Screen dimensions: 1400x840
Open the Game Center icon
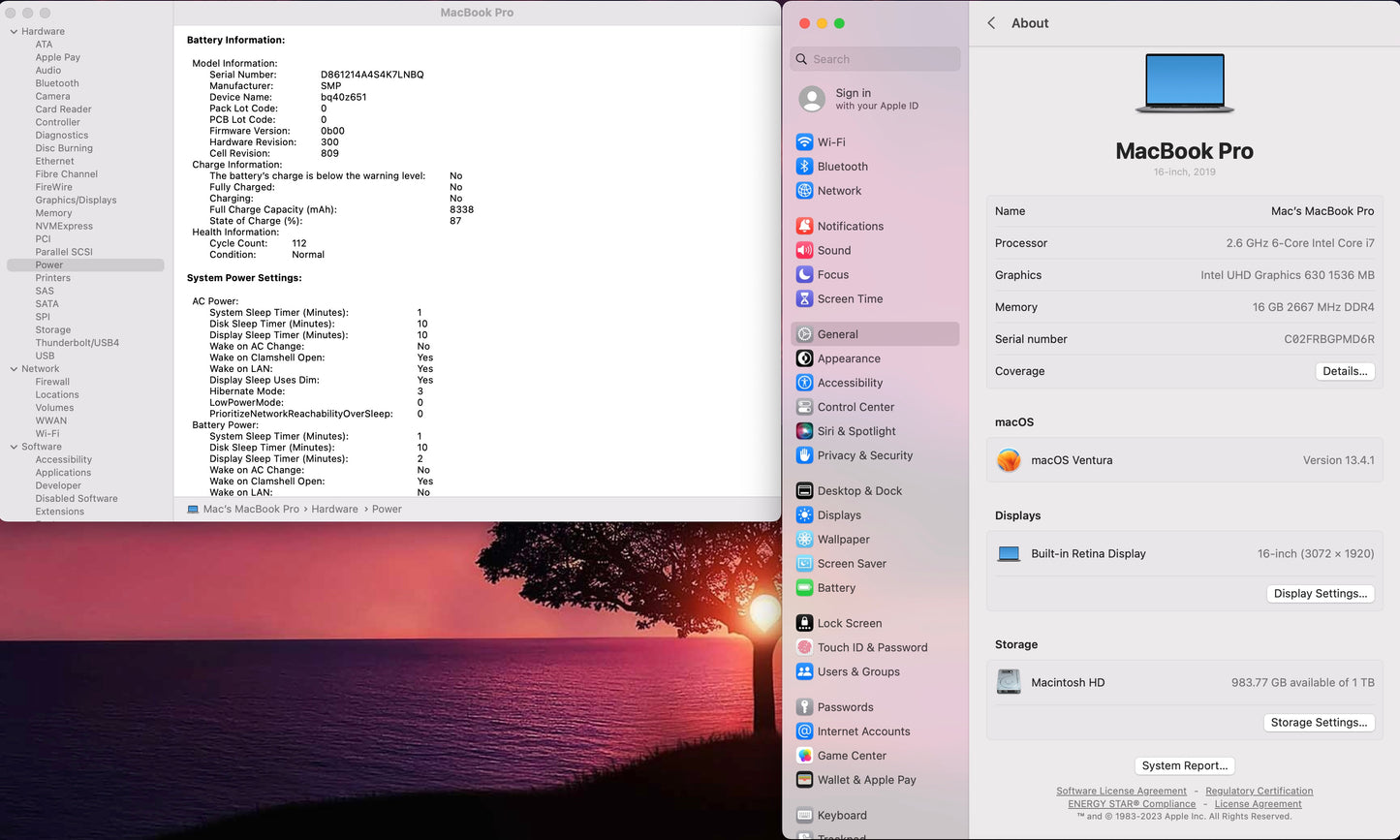pos(804,756)
